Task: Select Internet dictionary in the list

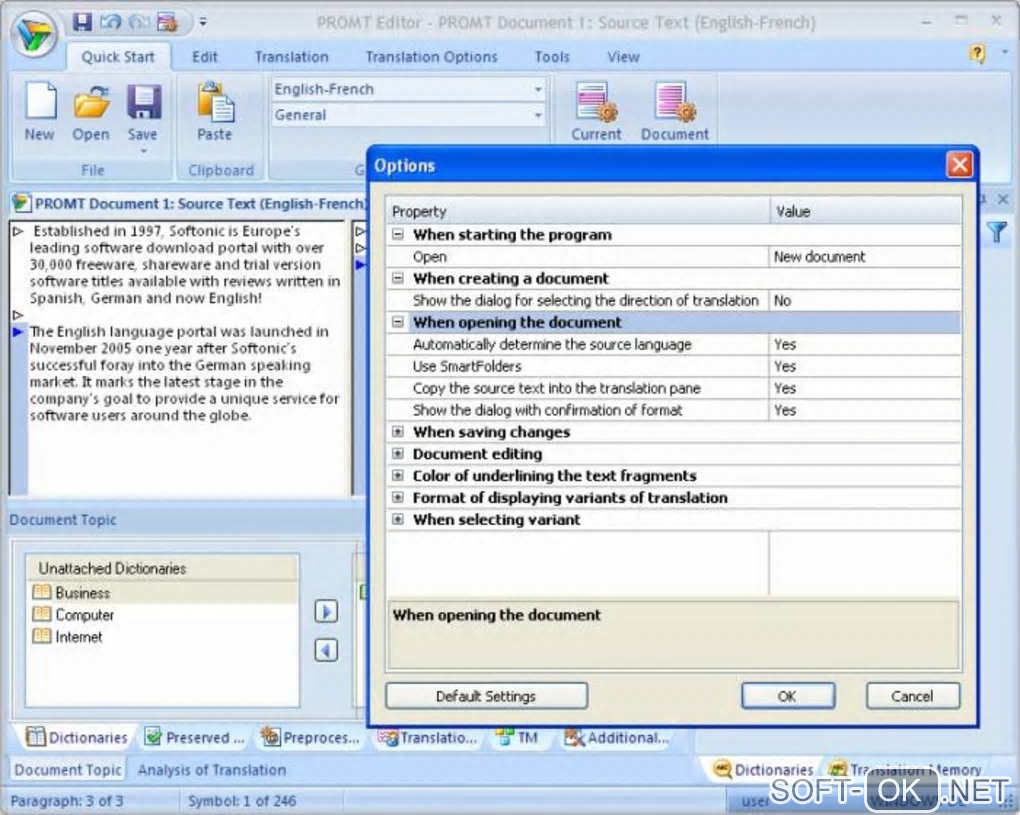Action: (x=163, y=637)
